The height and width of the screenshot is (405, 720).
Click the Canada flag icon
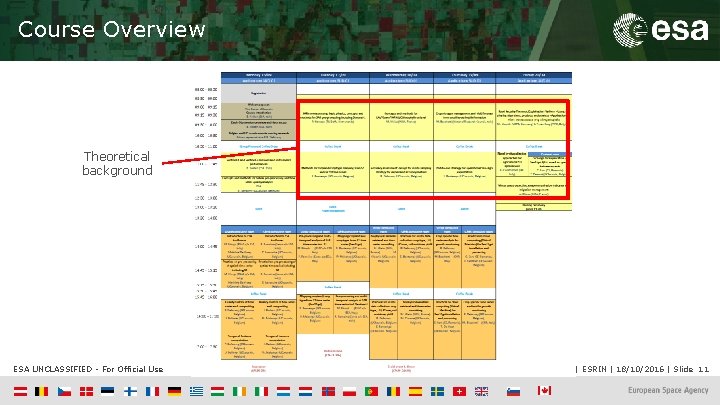(544, 391)
